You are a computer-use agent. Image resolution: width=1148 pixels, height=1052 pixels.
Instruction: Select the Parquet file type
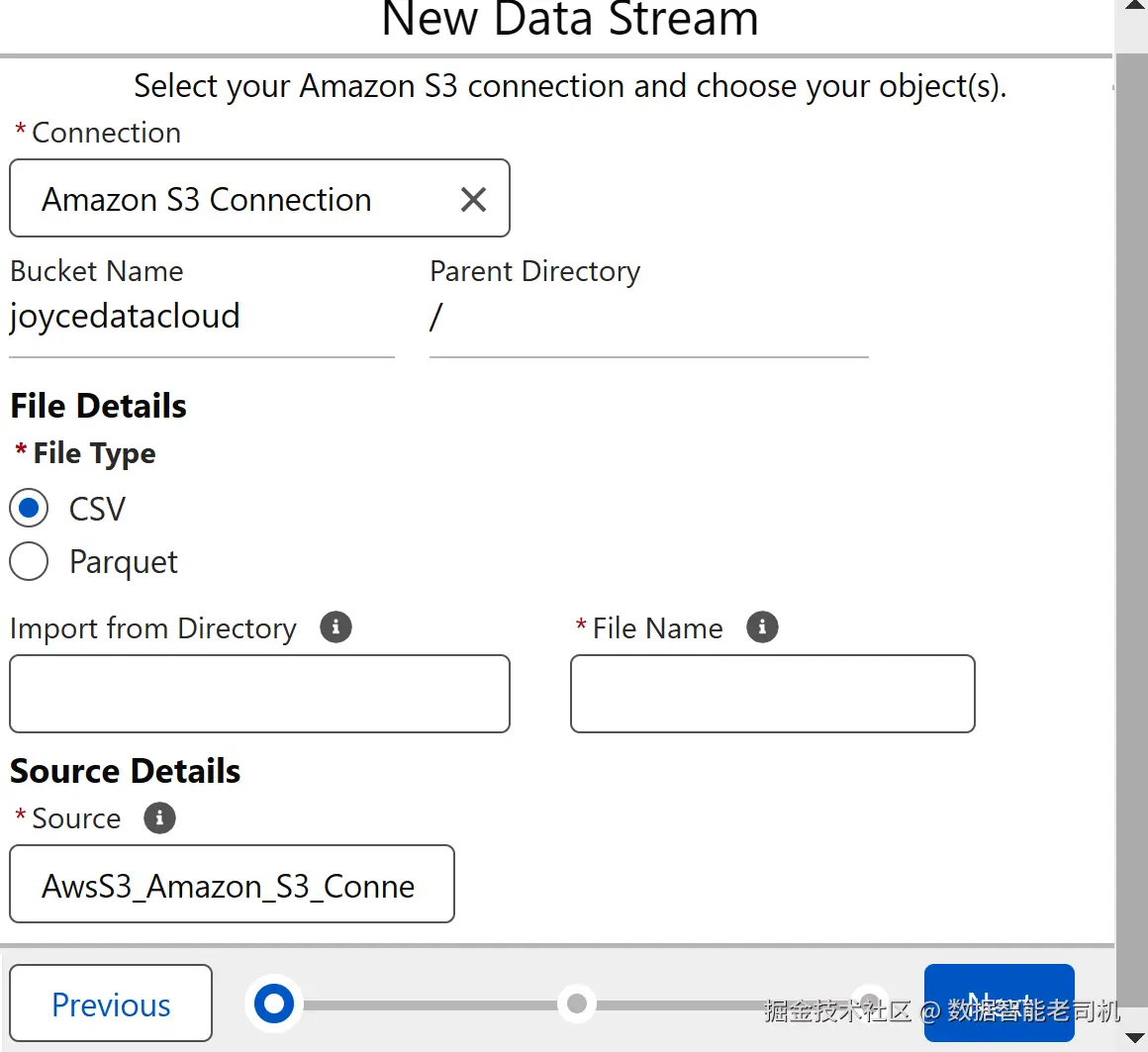30,561
